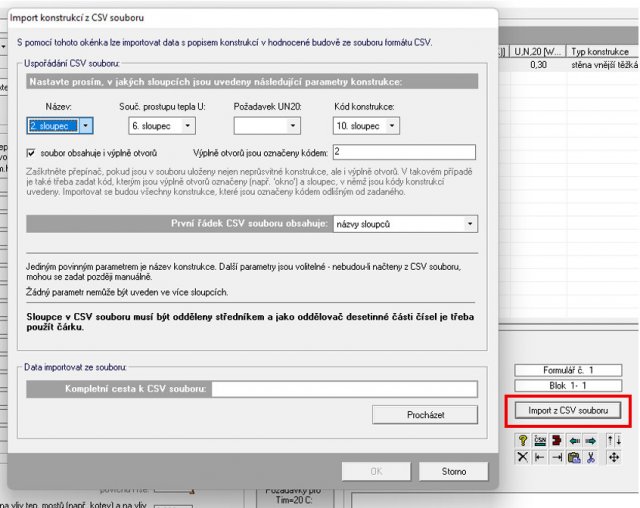Focus the 'Výplně otvorů jsou označeny kódem' field
The image size is (640, 508).
click(404, 152)
